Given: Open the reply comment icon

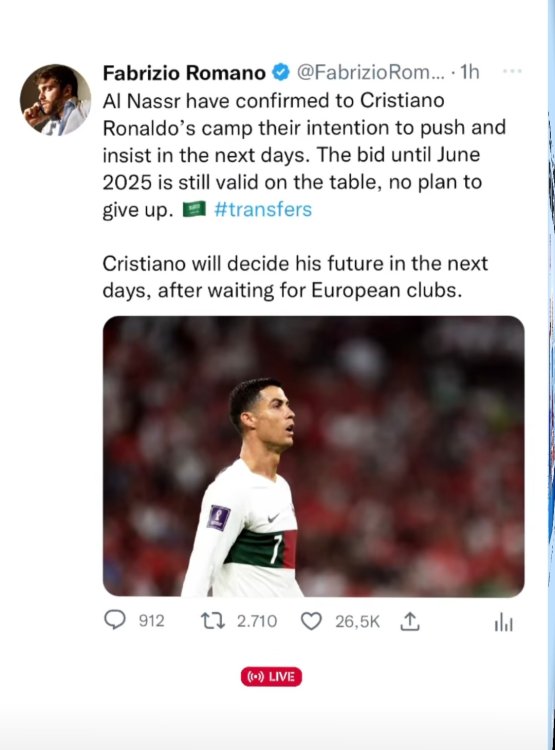Looking at the screenshot, I should coord(115,620).
